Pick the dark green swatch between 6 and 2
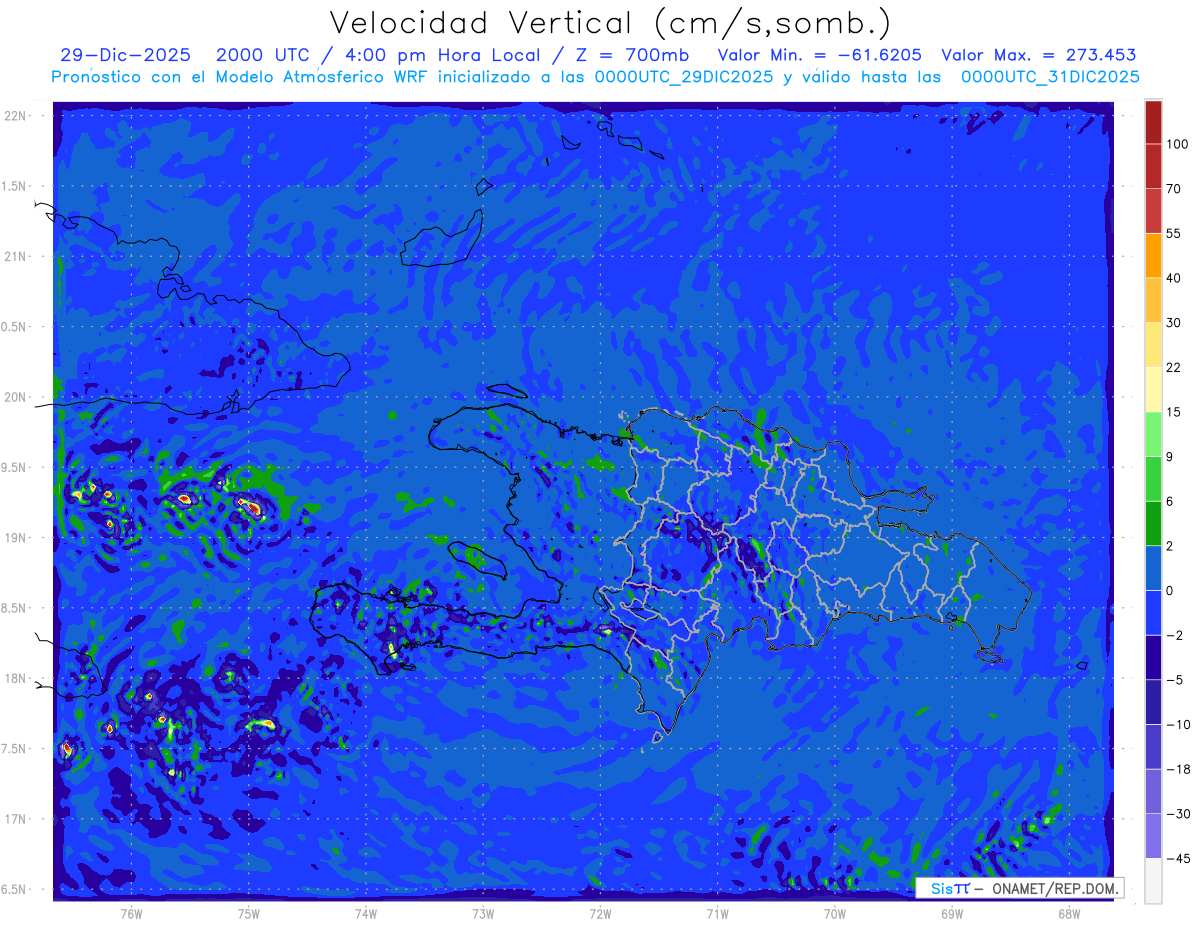Viewport: 1200px width, 927px height. (x=1153, y=523)
